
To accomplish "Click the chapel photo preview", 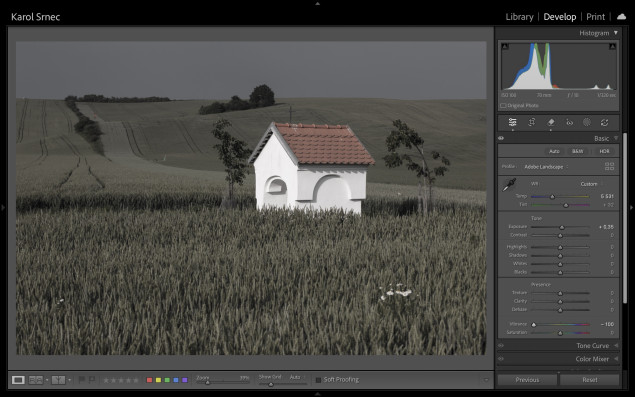I will (251, 198).
